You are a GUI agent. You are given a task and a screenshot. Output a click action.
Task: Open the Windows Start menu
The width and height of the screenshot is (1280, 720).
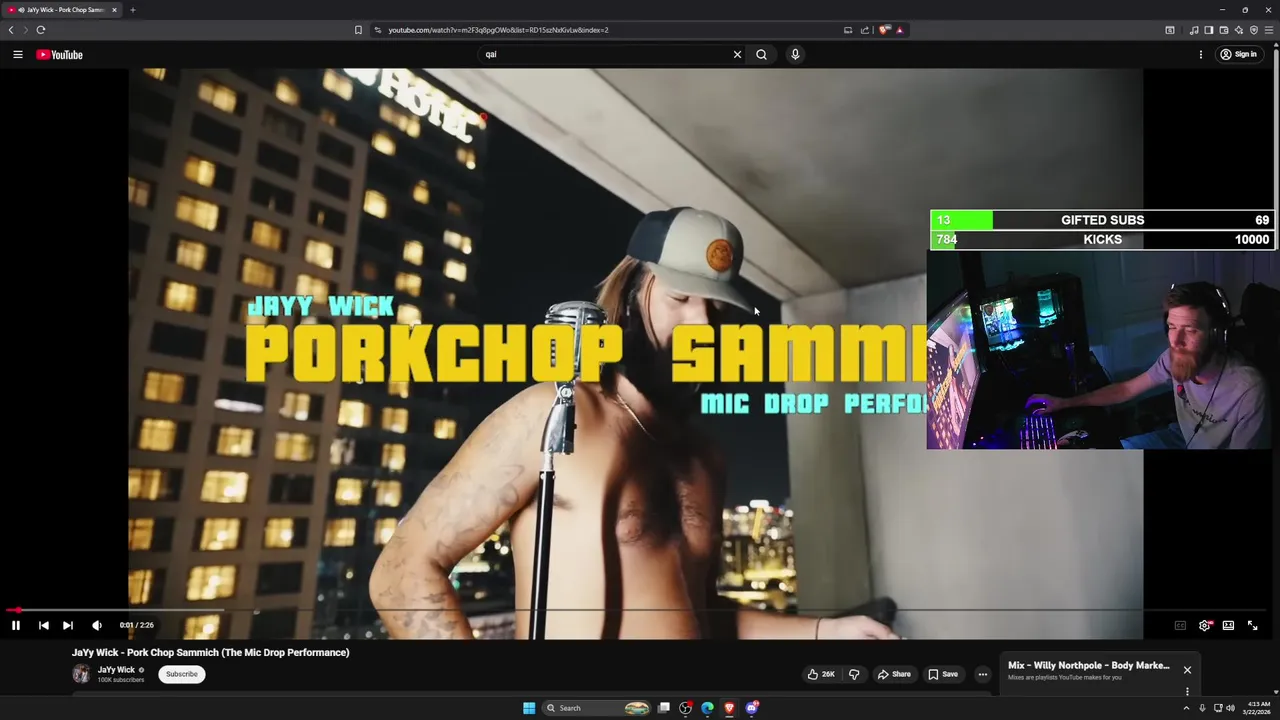529,708
